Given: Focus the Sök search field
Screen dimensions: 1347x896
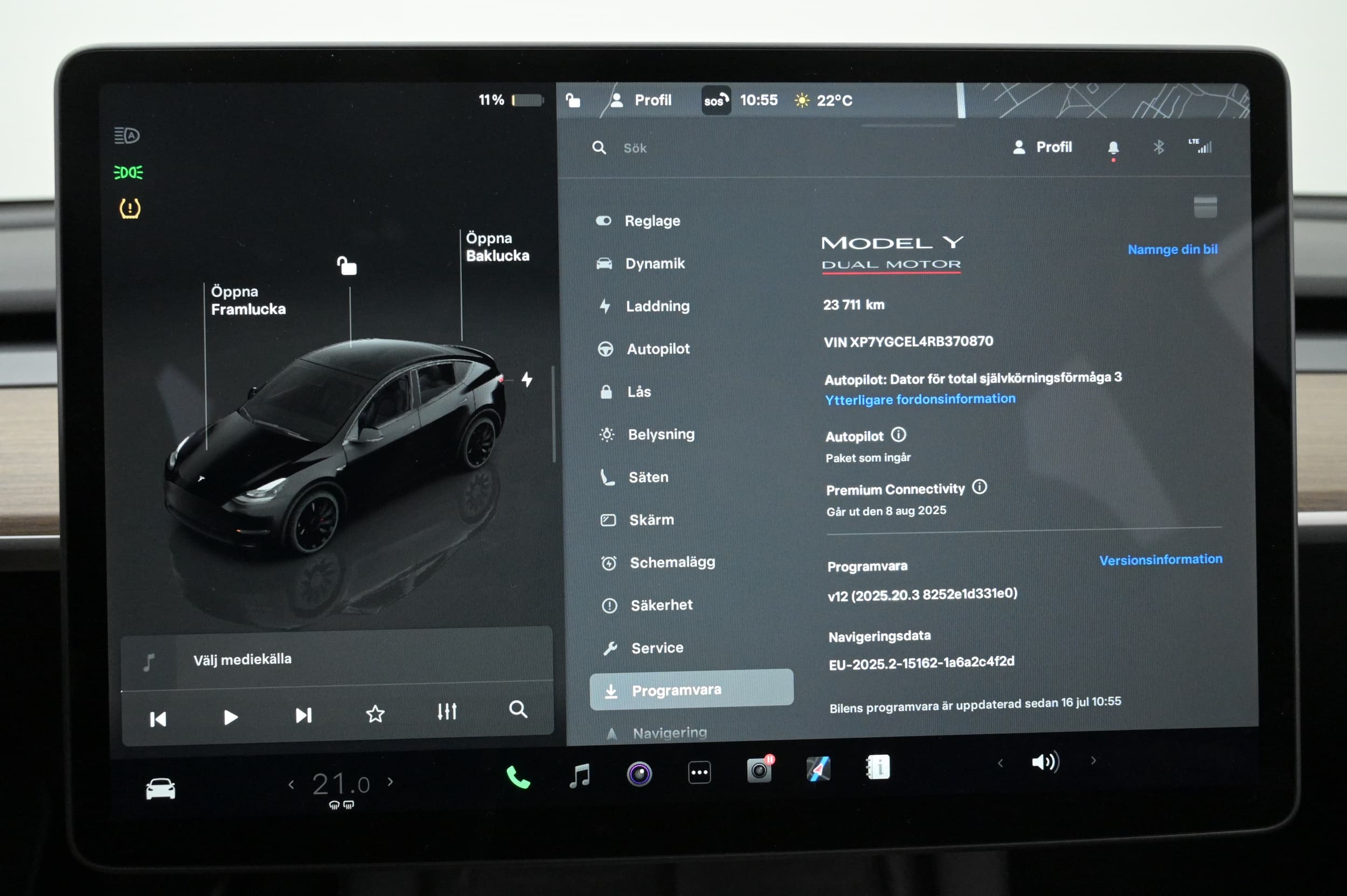Looking at the screenshot, I should pyautogui.click(x=634, y=148).
